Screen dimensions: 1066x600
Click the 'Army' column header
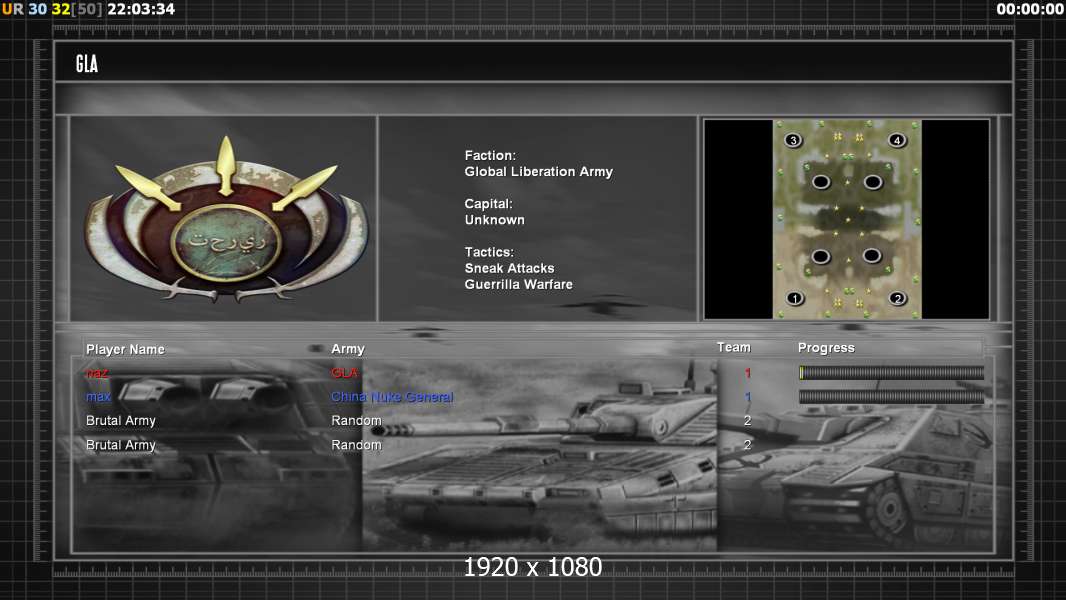click(348, 349)
